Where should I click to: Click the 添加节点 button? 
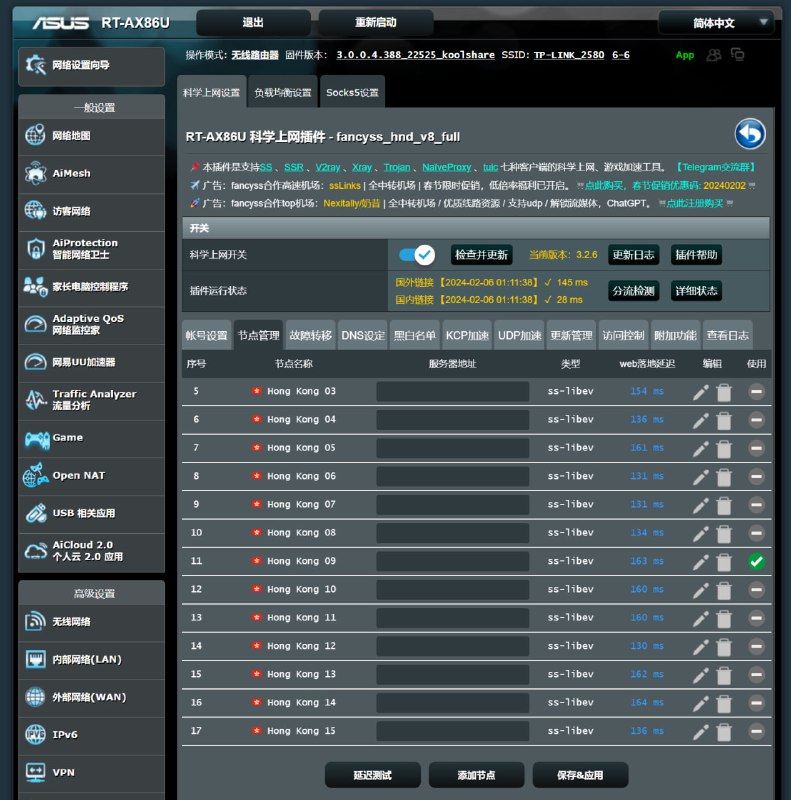click(x=476, y=775)
